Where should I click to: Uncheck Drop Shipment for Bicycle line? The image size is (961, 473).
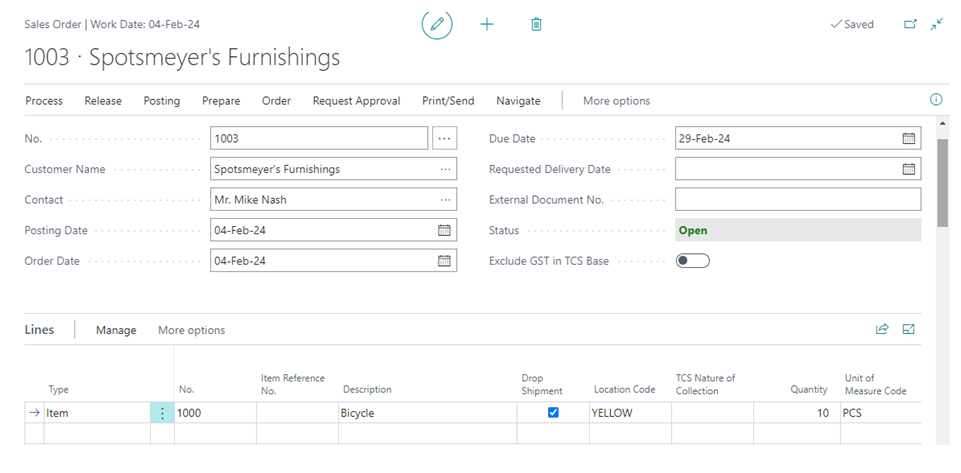point(553,413)
